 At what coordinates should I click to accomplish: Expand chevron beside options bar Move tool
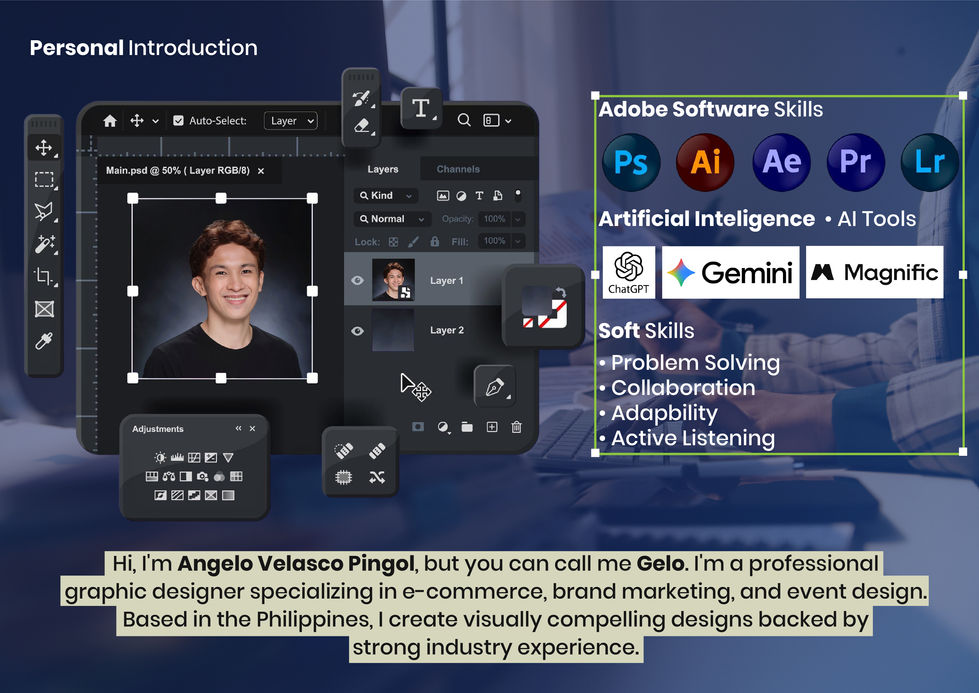[x=155, y=120]
